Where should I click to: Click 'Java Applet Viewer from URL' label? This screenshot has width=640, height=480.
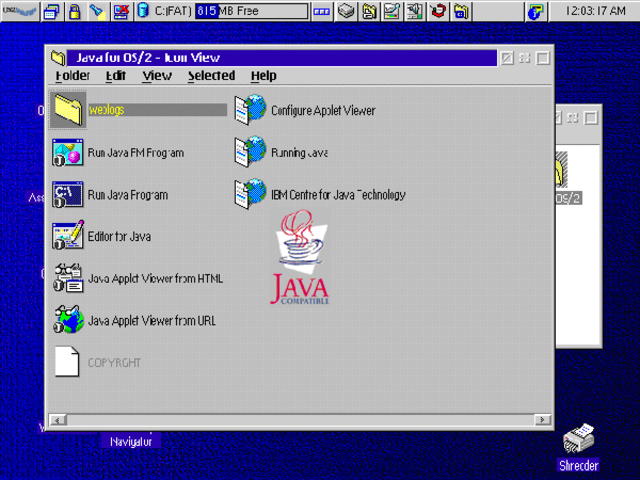coord(152,321)
